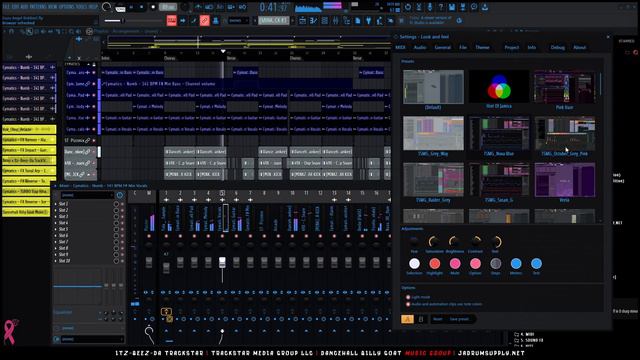This screenshot has width=640, height=360.
Task: Open the mixer preset (none) dropdown above the slots
Action: [x=87, y=195]
